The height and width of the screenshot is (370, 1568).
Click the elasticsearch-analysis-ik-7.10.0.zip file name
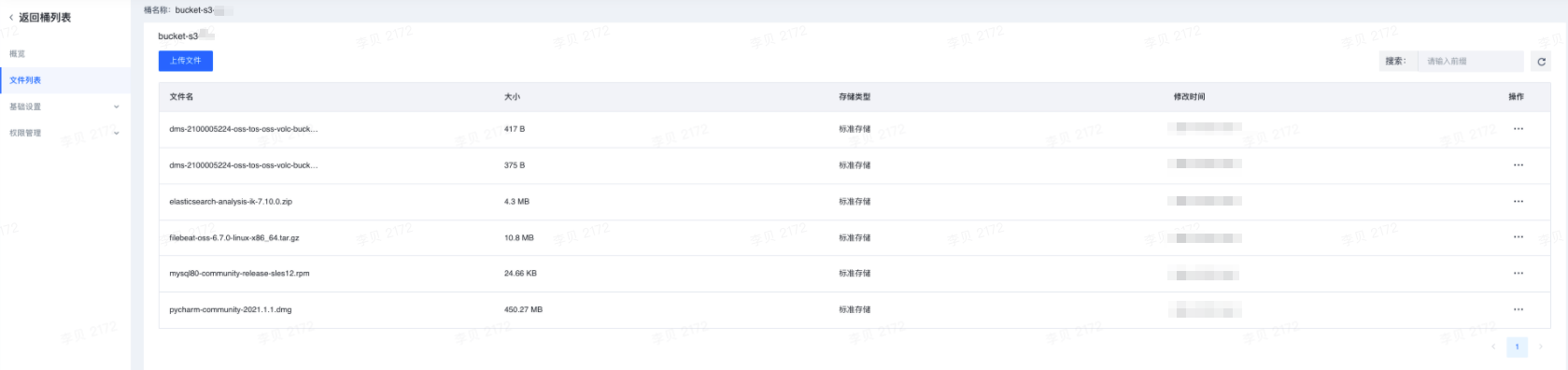[231, 202]
